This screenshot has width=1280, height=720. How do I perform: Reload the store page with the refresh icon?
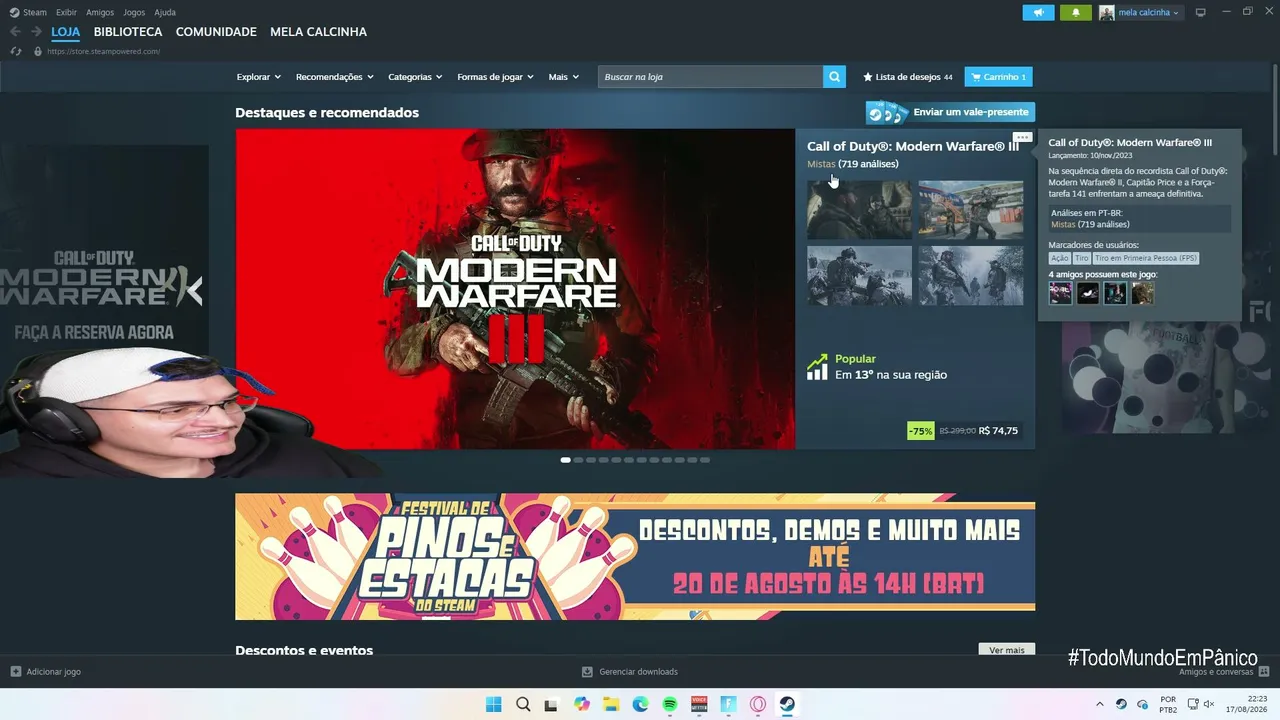coord(15,51)
